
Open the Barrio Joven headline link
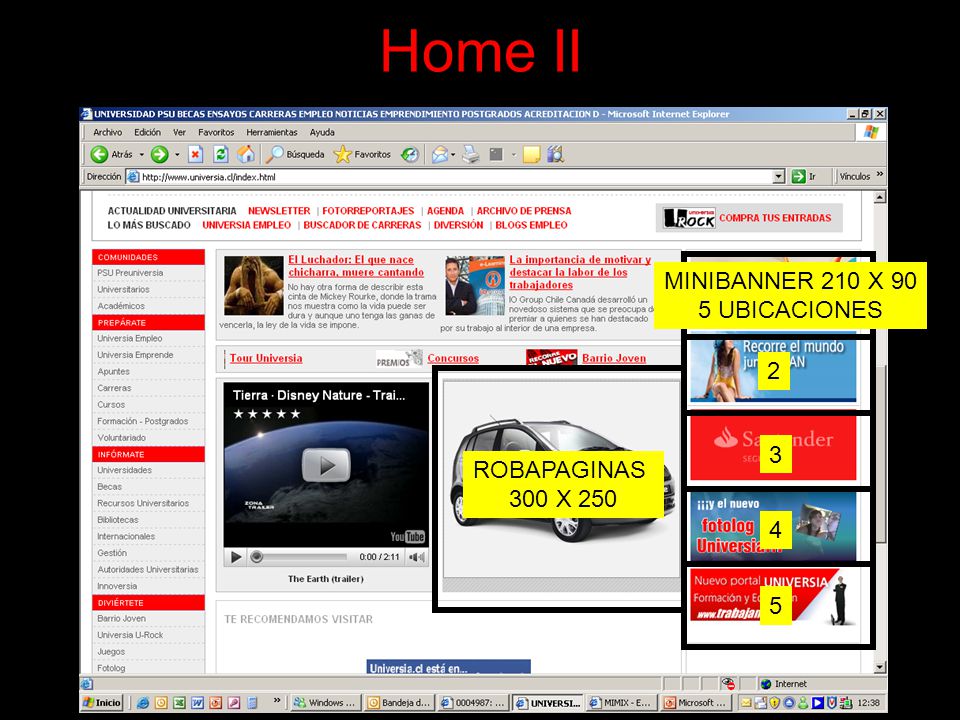pyautogui.click(x=614, y=358)
